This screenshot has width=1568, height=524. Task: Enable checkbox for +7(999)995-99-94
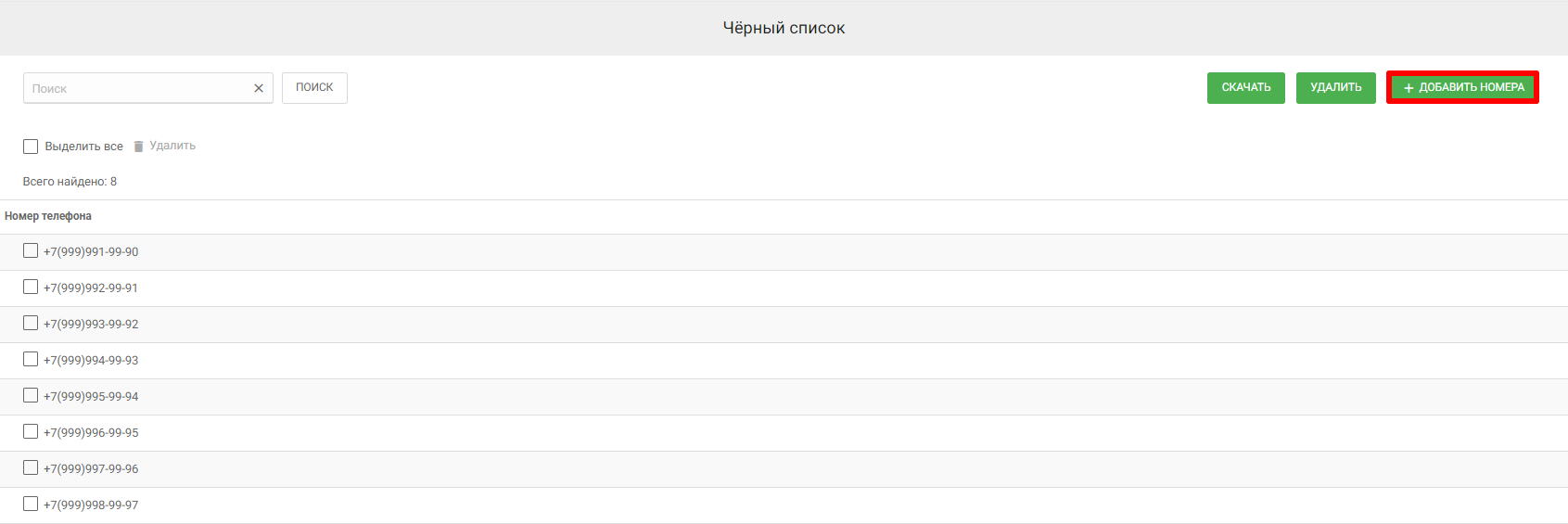coord(31,395)
